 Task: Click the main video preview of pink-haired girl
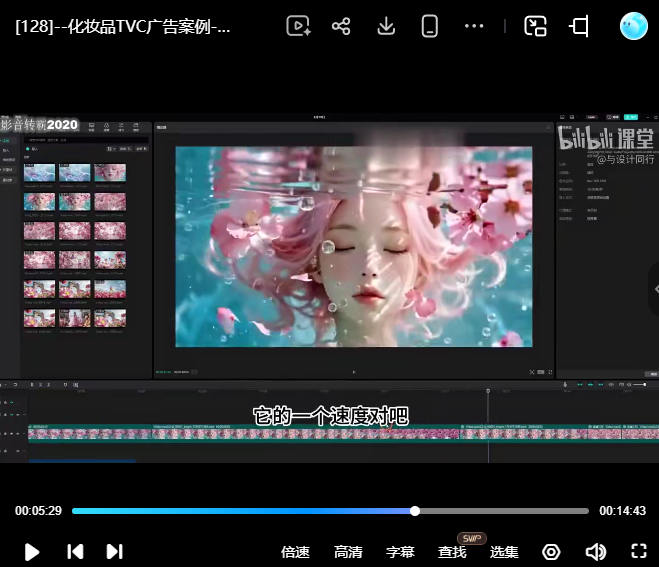[x=354, y=247]
